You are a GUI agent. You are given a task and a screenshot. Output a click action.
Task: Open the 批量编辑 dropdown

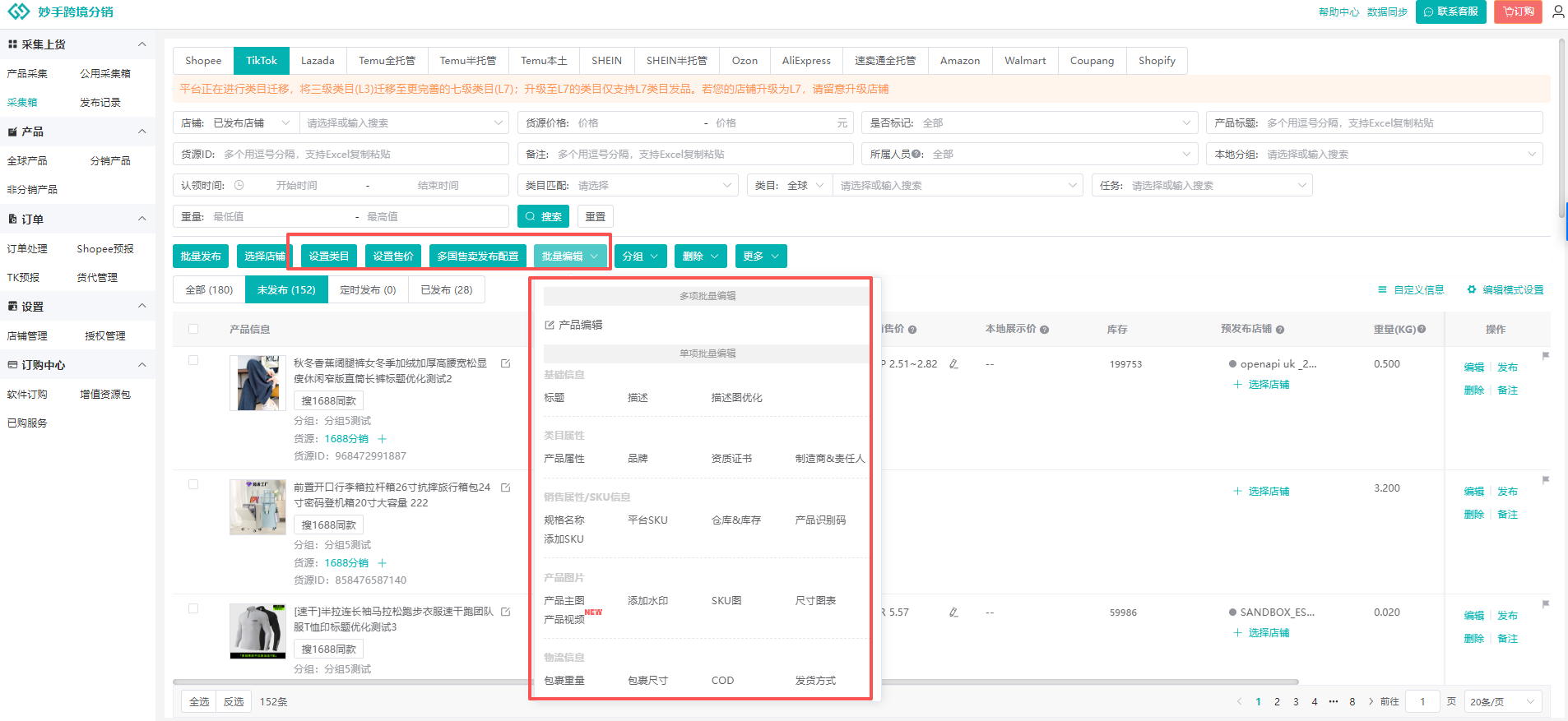coord(570,257)
